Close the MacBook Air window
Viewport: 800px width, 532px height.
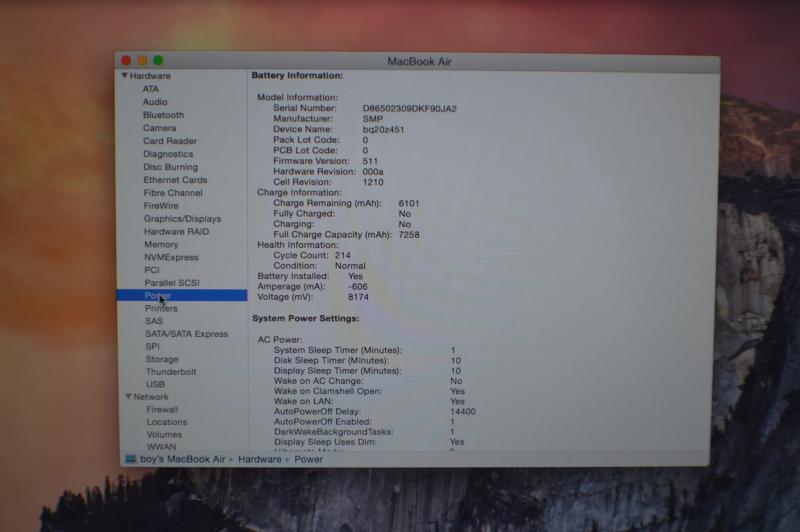pos(126,60)
